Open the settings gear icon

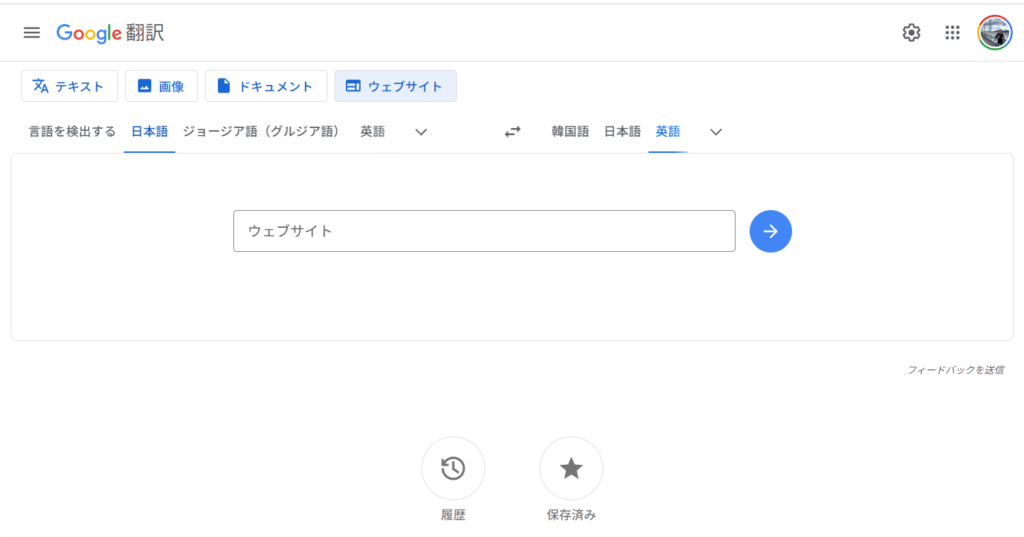[911, 32]
